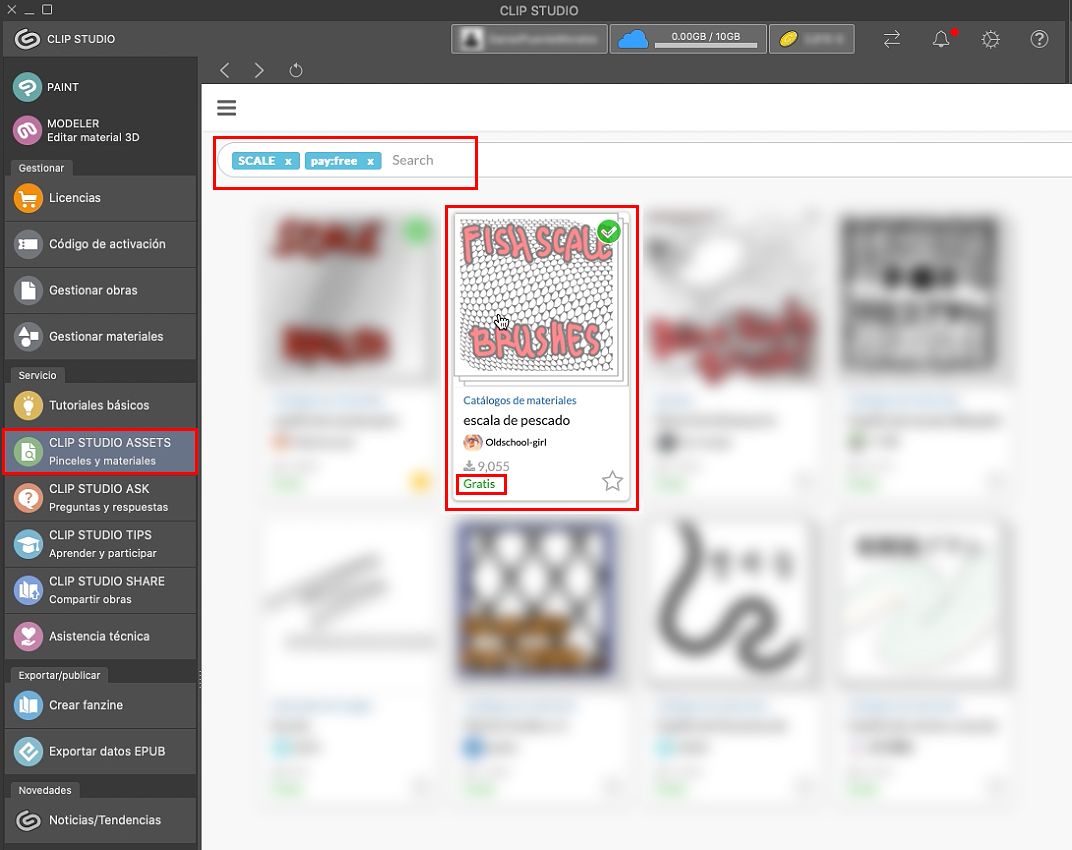Open the help question mark icon
The height and width of the screenshot is (850, 1072).
click(x=1039, y=39)
